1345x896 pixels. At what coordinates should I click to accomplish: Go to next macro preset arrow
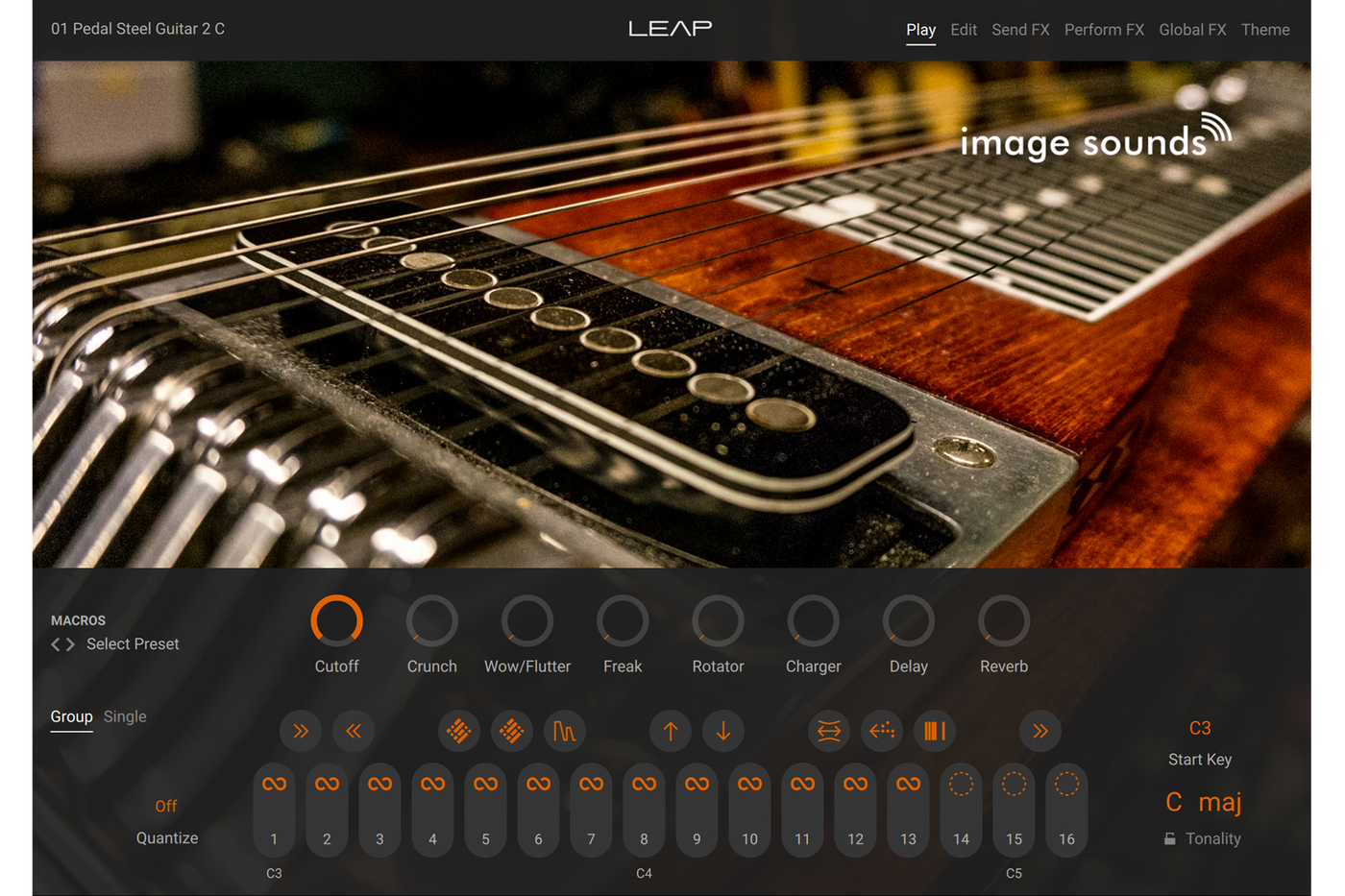point(70,644)
